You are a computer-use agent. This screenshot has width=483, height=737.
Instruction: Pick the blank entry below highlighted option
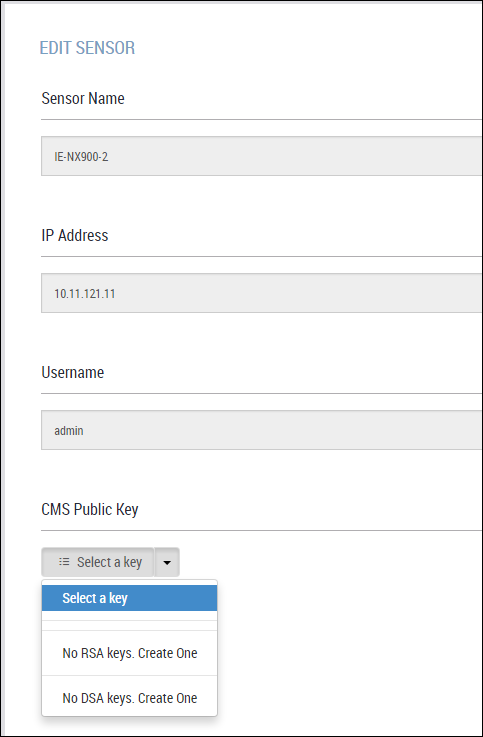click(x=129, y=621)
